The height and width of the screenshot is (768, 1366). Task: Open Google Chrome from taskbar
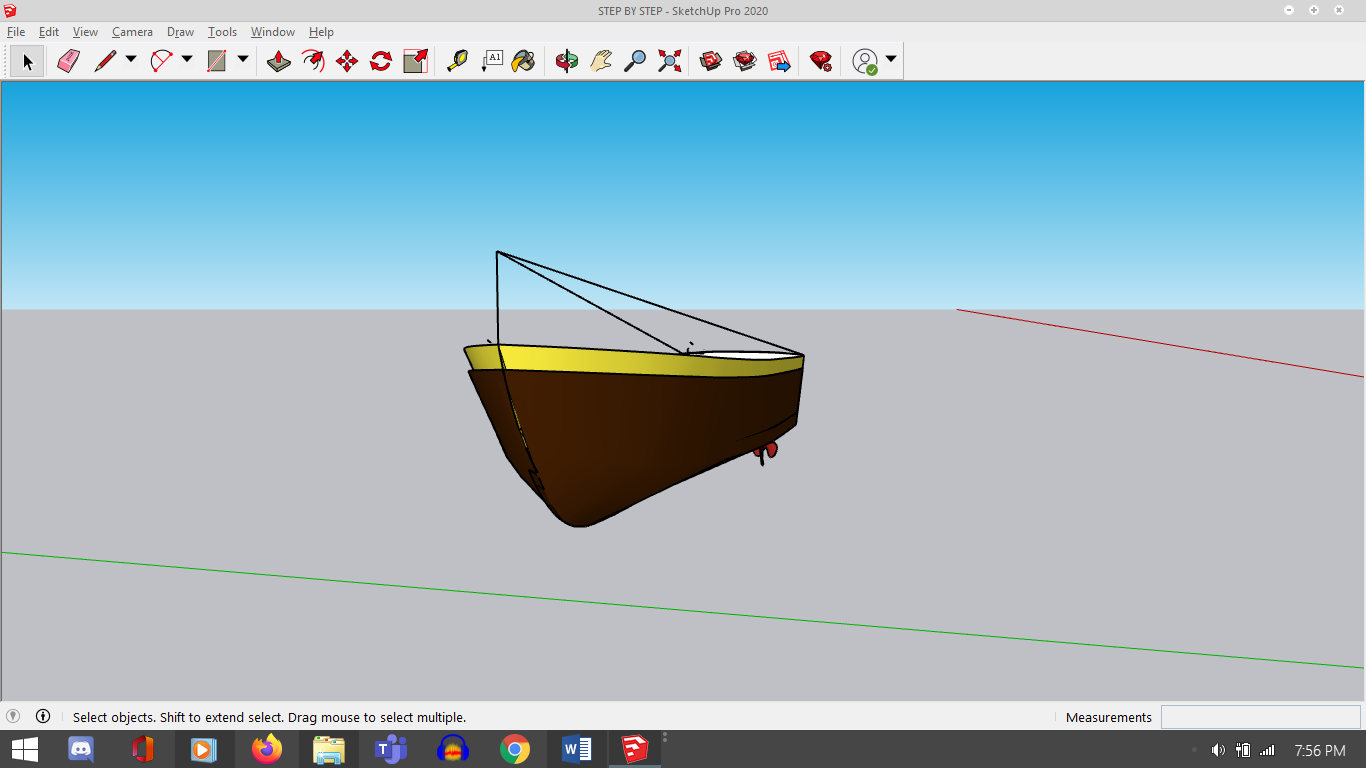514,749
